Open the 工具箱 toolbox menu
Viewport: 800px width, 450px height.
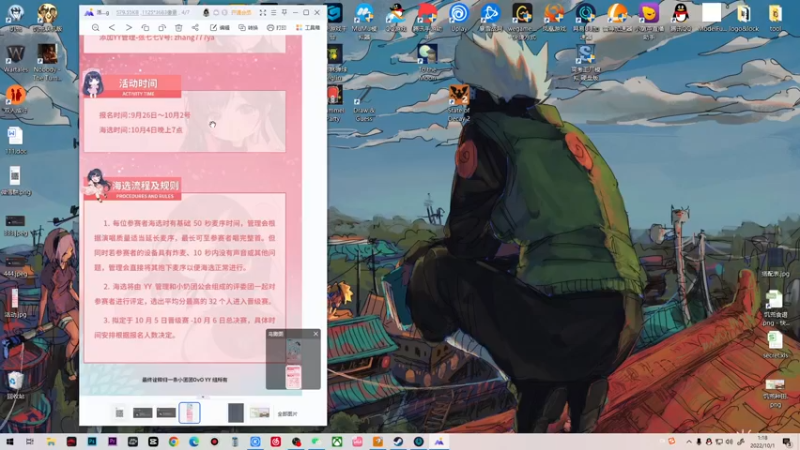(x=308, y=28)
